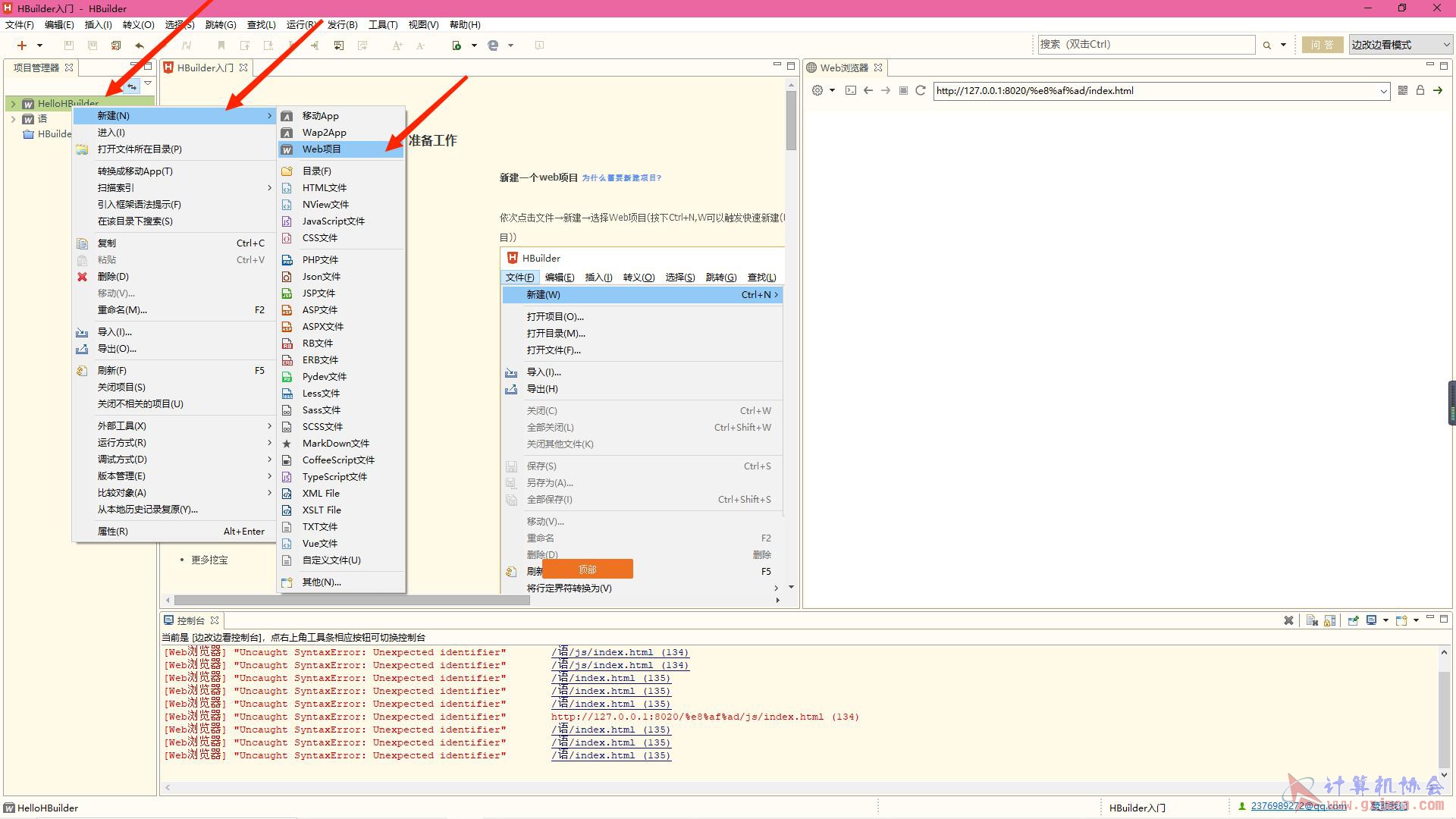This screenshot has height=819, width=1456.
Task: Show QR code for the browser URL
Action: coord(1403,90)
